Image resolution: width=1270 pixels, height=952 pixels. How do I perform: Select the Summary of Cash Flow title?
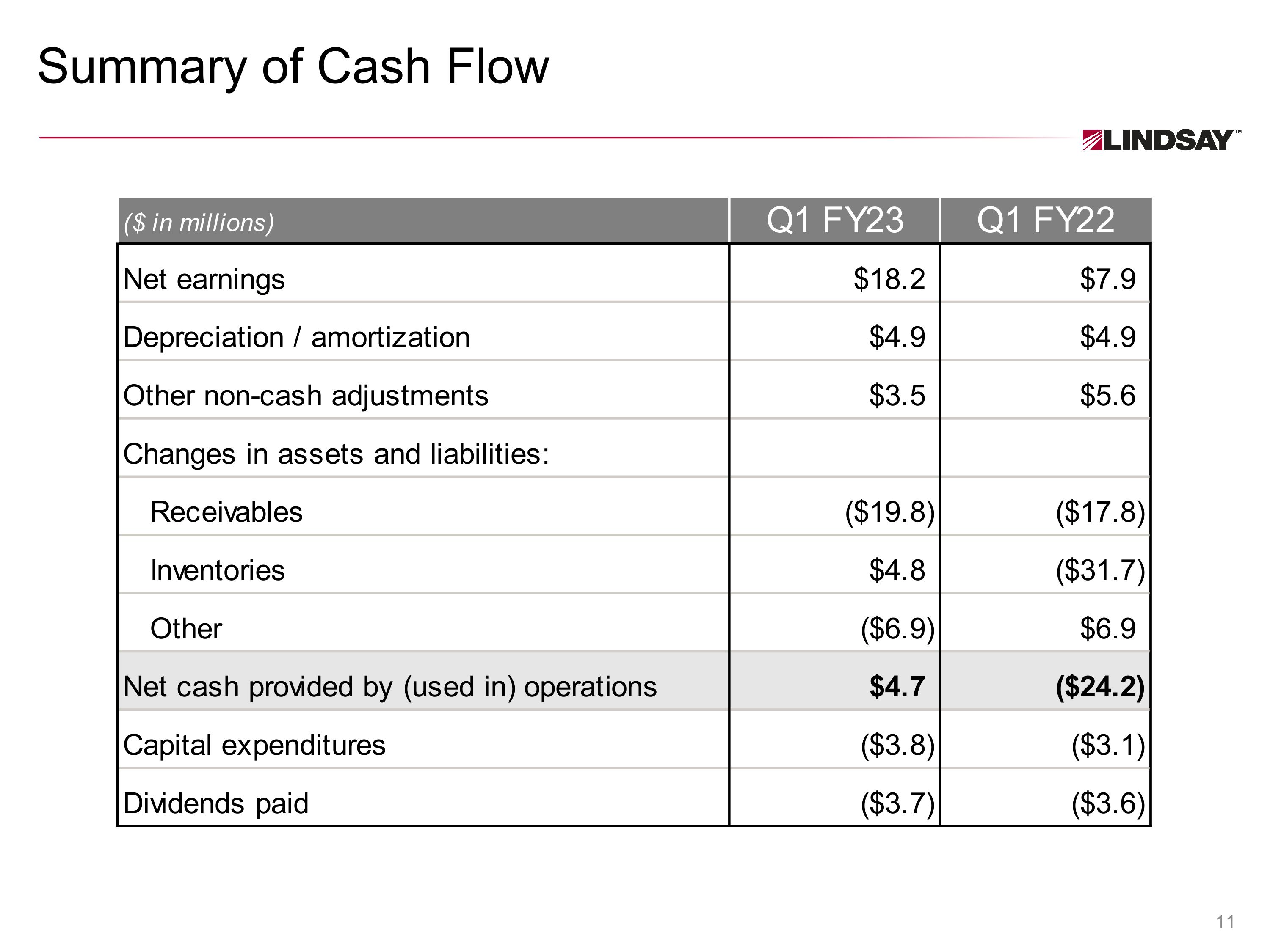tap(293, 67)
